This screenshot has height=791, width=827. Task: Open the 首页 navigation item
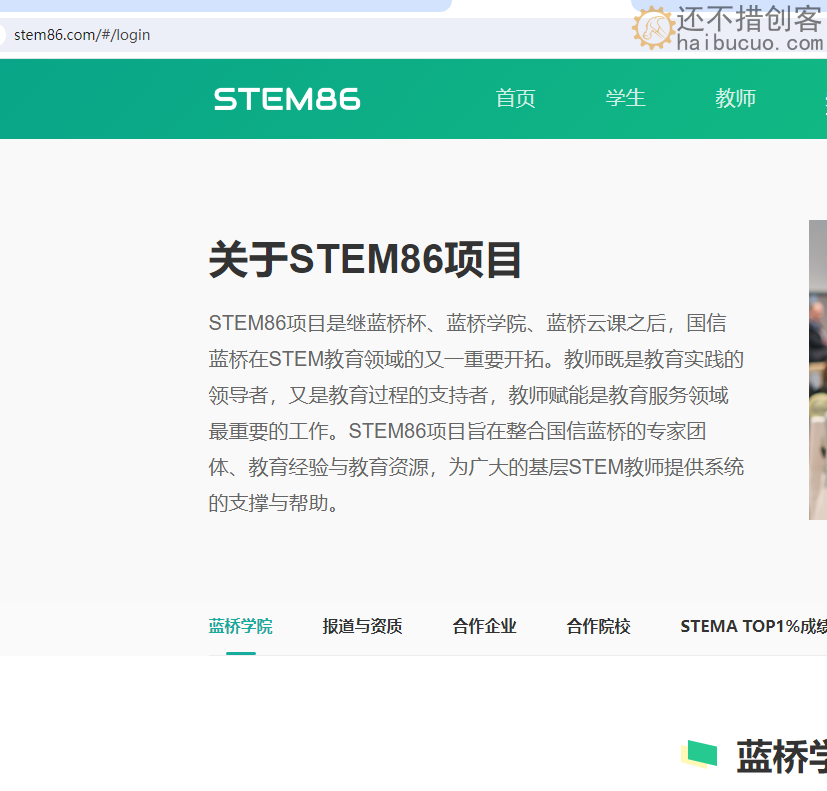coord(515,99)
